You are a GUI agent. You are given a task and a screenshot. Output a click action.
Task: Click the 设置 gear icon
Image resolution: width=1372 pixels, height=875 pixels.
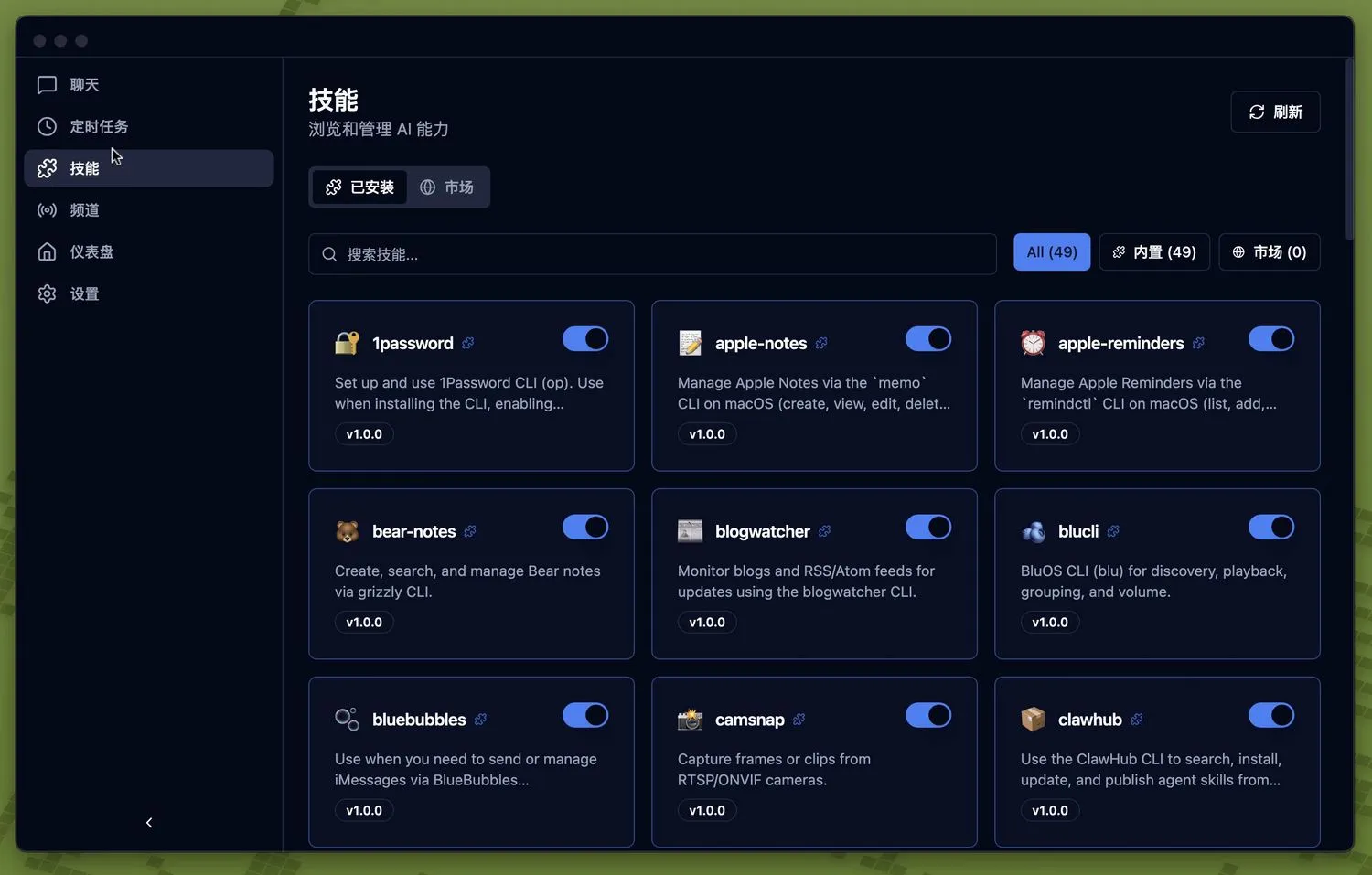coord(47,294)
